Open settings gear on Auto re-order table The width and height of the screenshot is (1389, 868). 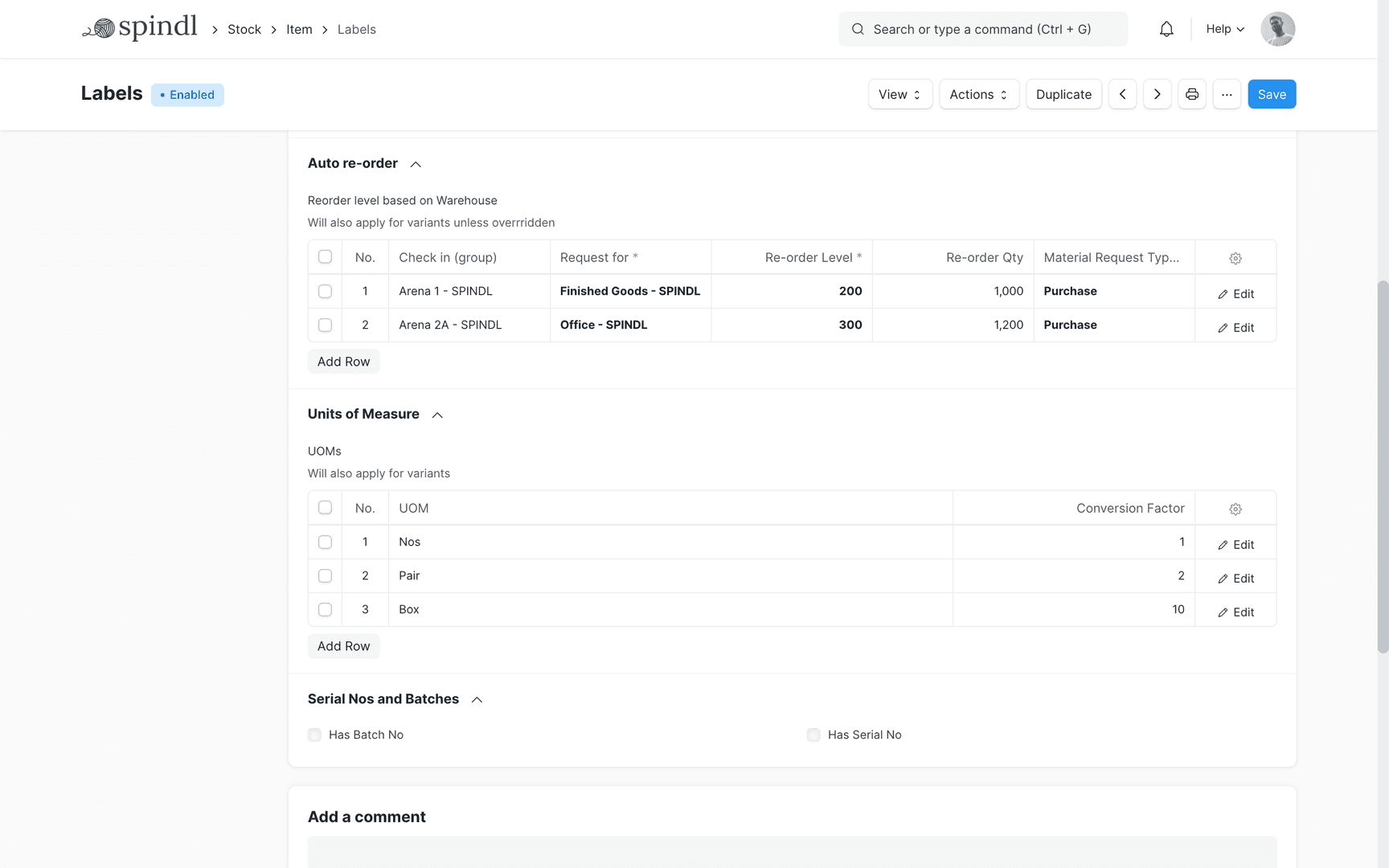(1235, 258)
